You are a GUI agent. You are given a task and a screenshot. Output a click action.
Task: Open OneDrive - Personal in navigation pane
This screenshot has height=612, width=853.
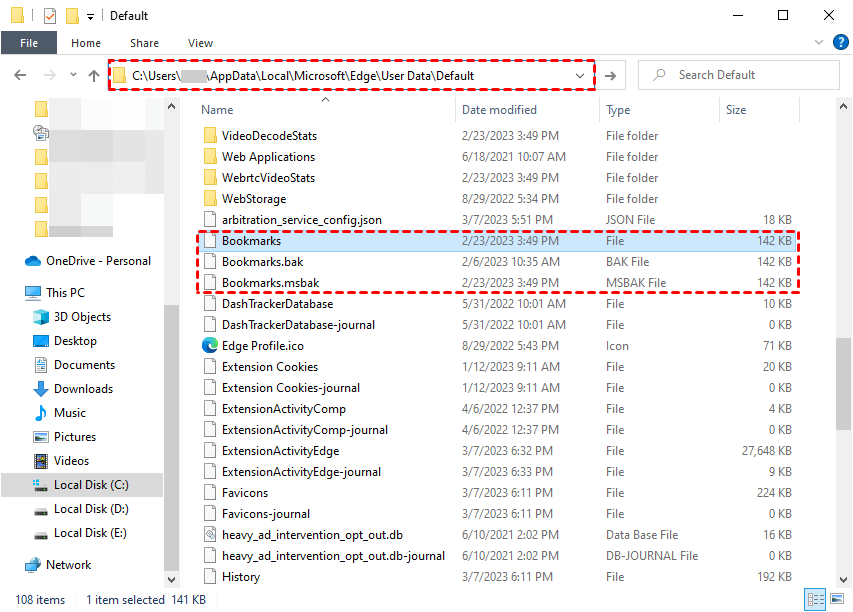tap(88, 261)
